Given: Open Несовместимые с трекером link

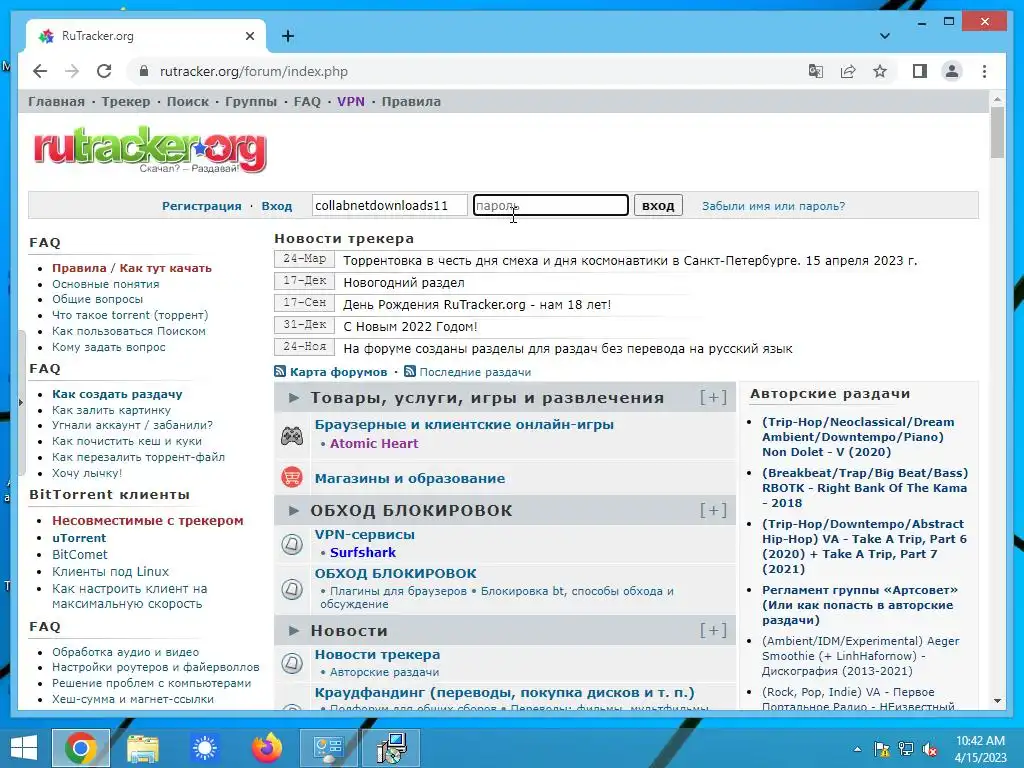Looking at the screenshot, I should pyautogui.click(x=148, y=520).
